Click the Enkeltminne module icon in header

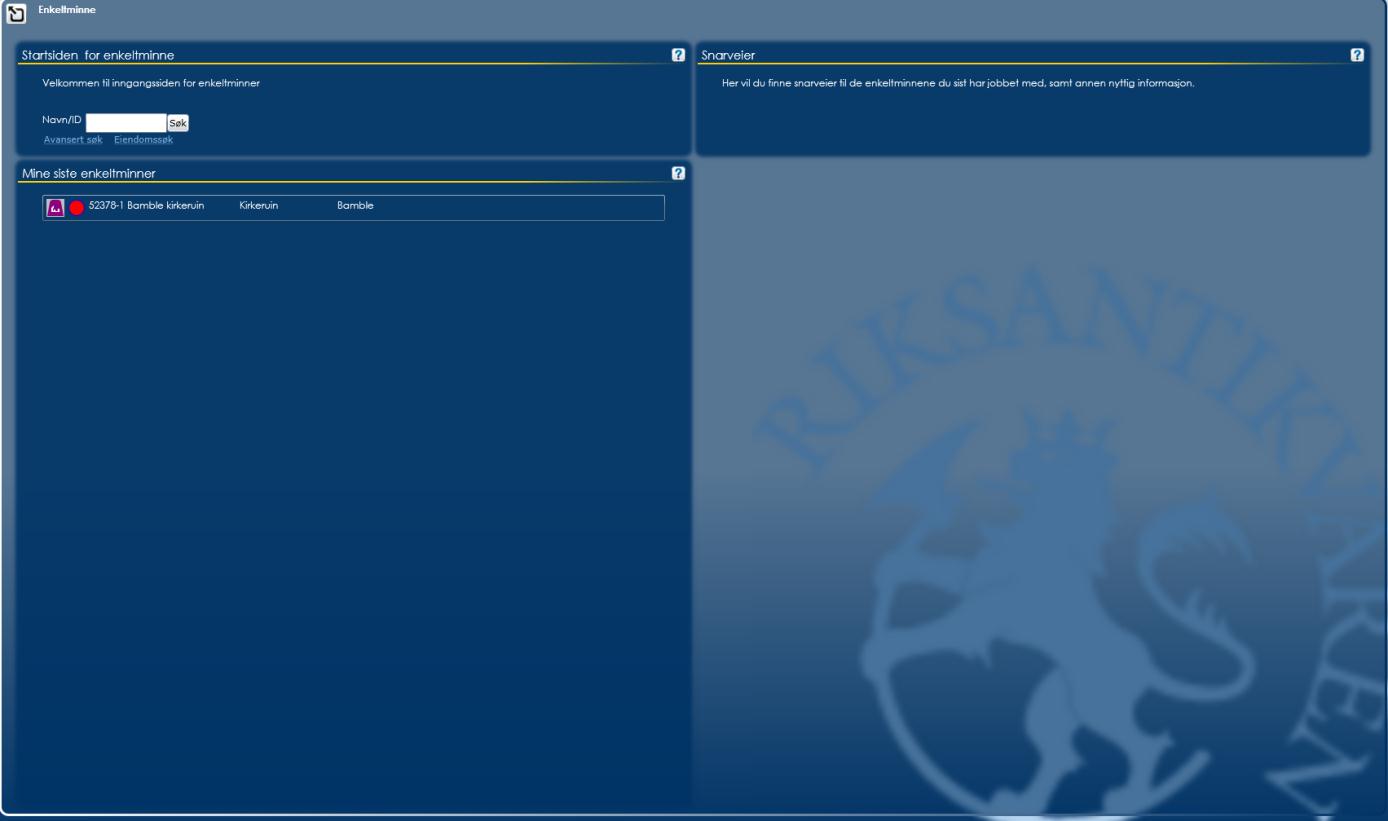point(17,16)
